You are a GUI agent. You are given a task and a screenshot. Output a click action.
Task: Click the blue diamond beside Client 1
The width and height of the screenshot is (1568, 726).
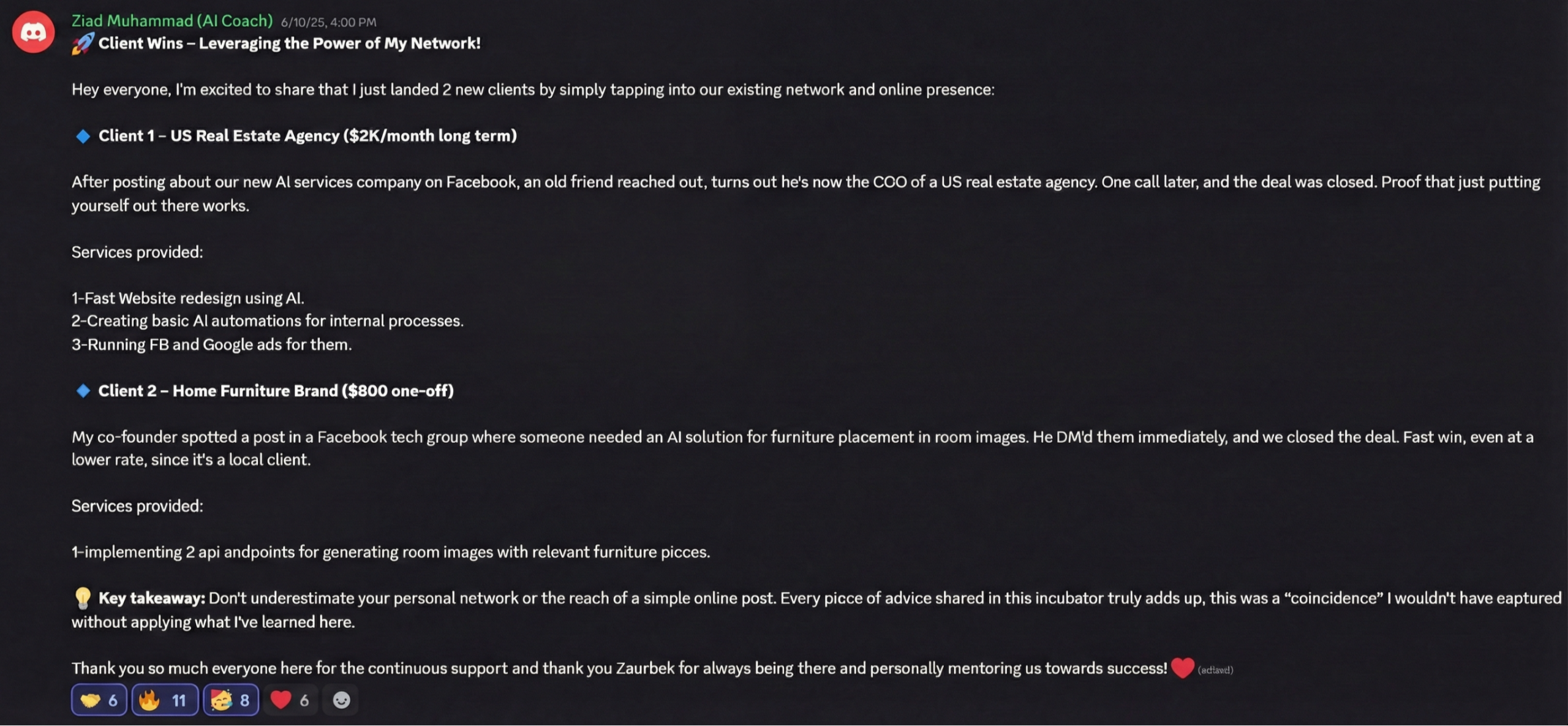[x=83, y=136]
